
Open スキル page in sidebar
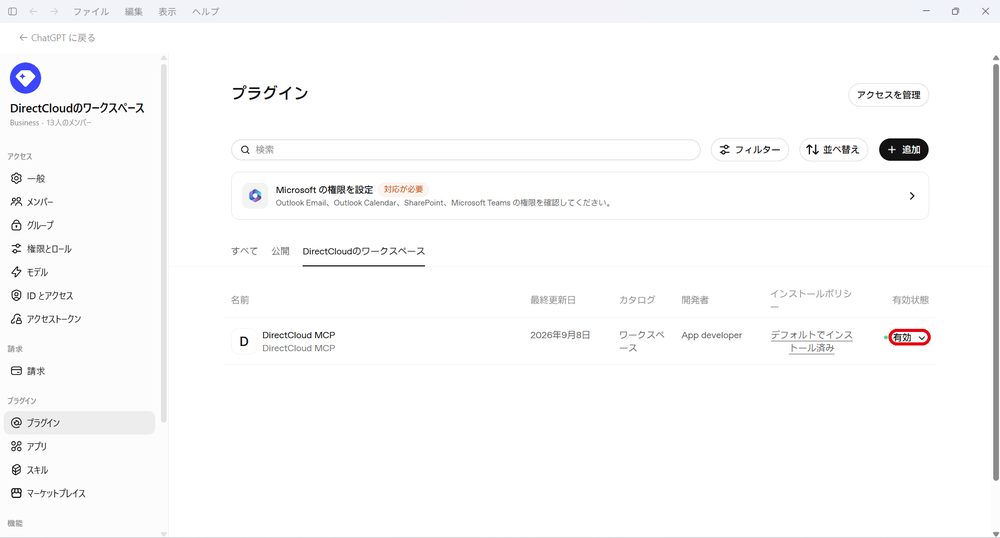click(x=80, y=470)
